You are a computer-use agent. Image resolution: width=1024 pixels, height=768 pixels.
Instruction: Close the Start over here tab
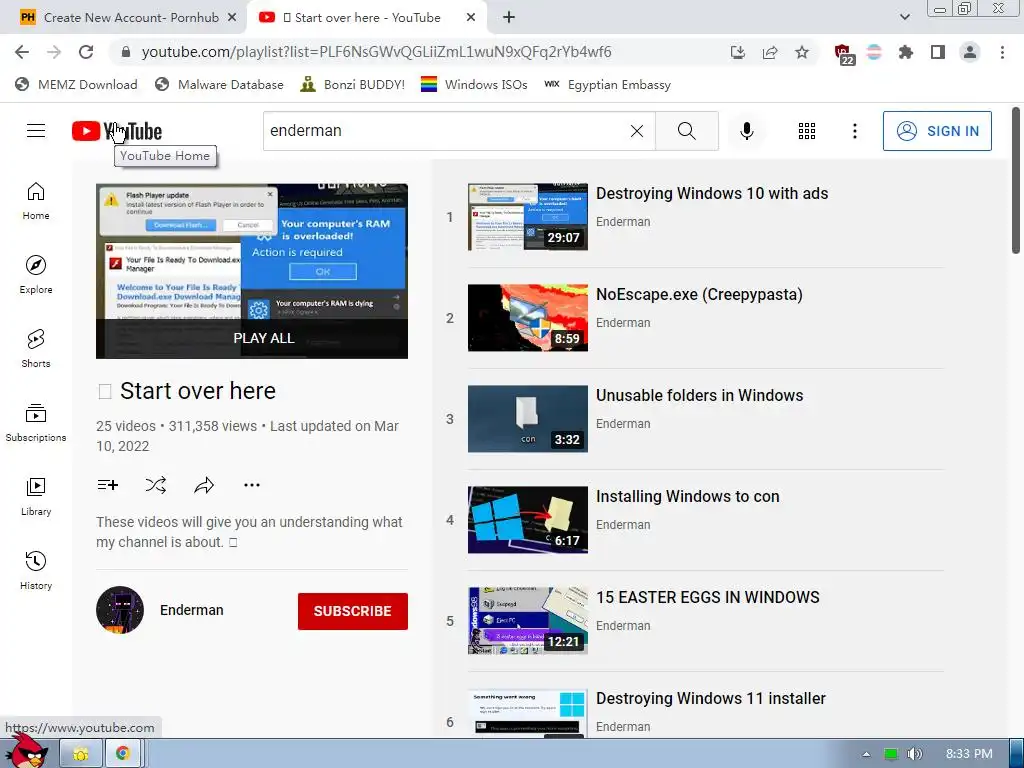pyautogui.click(x=471, y=18)
